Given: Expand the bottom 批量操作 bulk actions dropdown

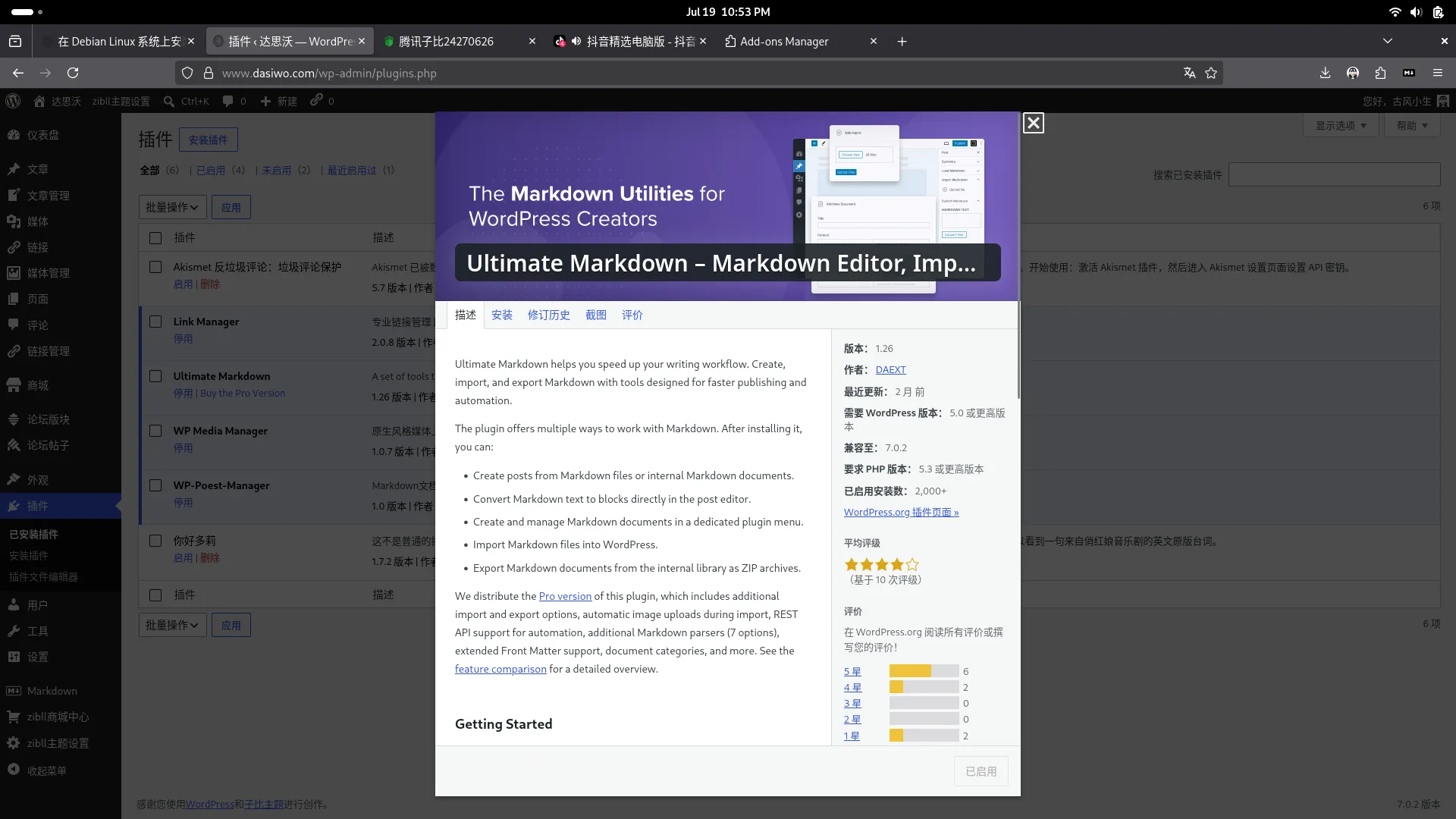Looking at the screenshot, I should tap(172, 625).
